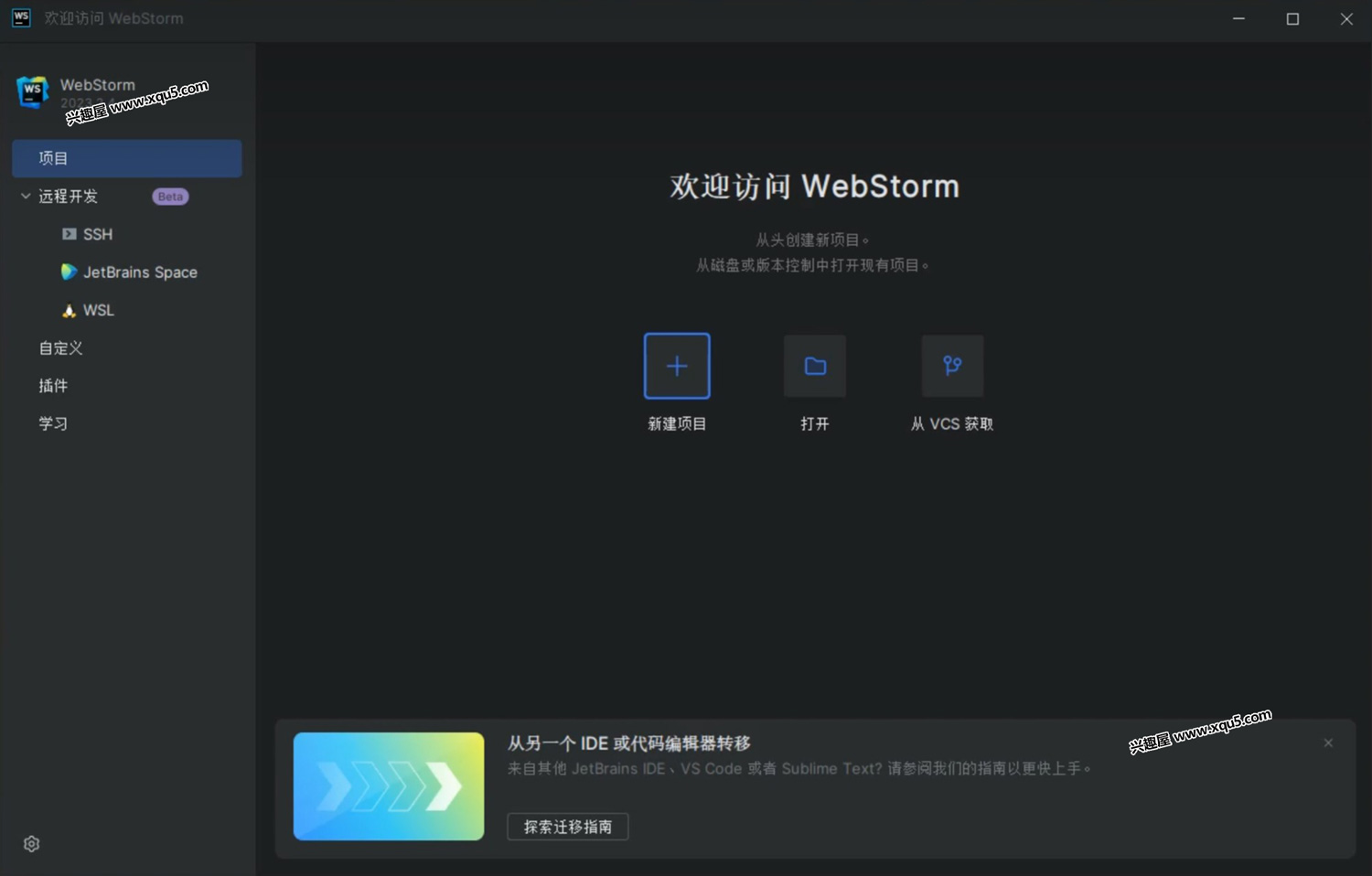
Task: Go to the 插件 plugins tab
Action: click(53, 386)
